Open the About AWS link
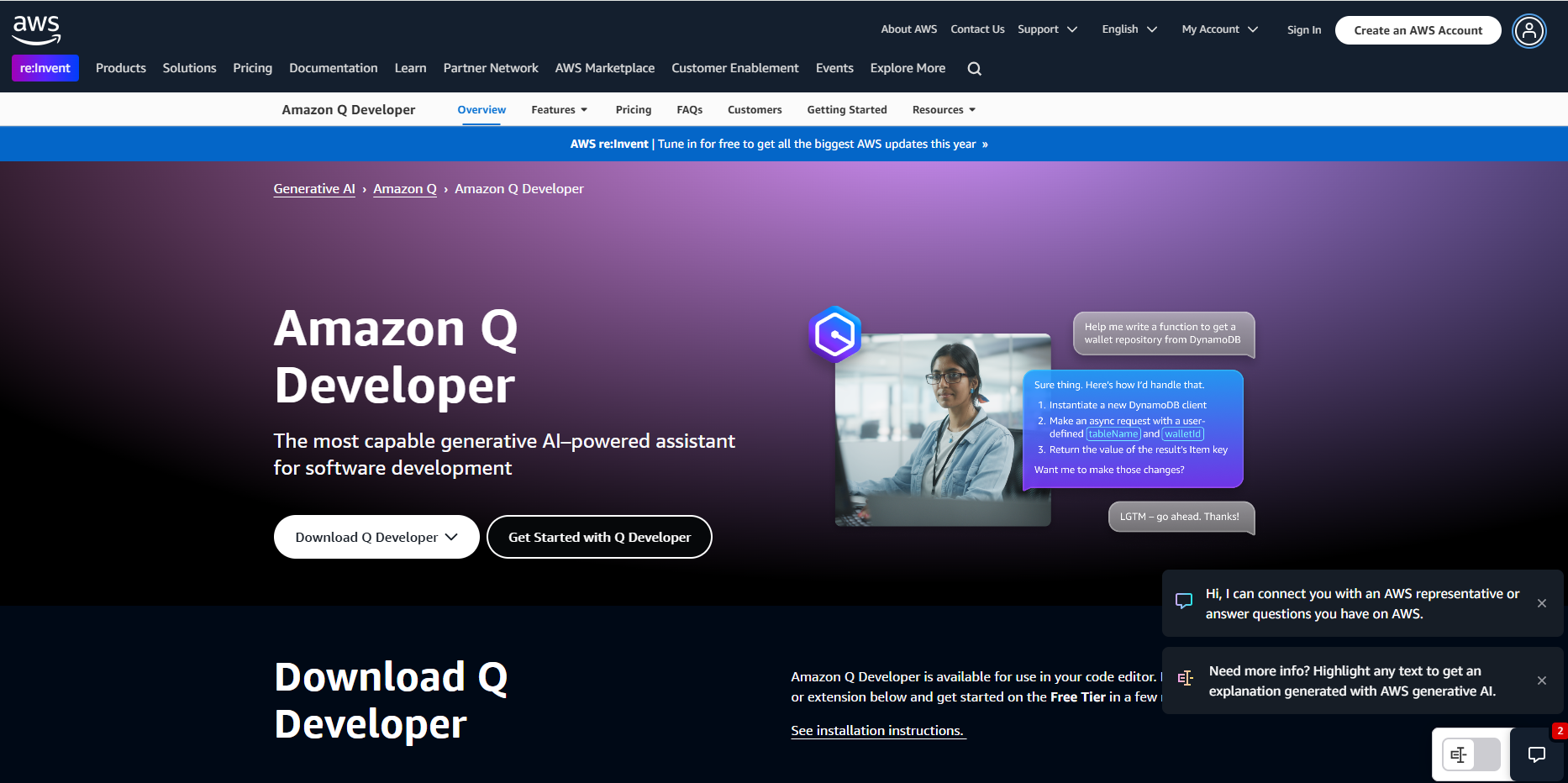 pos(909,29)
